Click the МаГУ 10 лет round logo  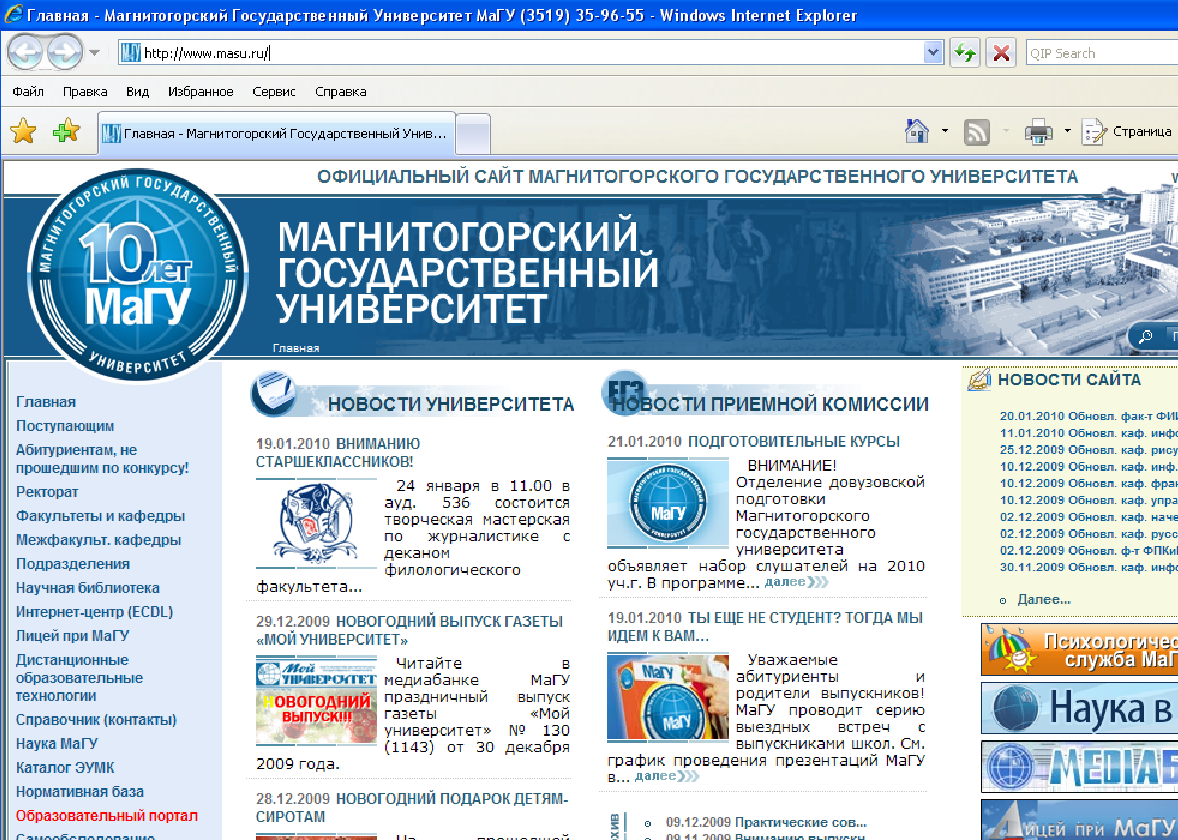pyautogui.click(x=137, y=275)
